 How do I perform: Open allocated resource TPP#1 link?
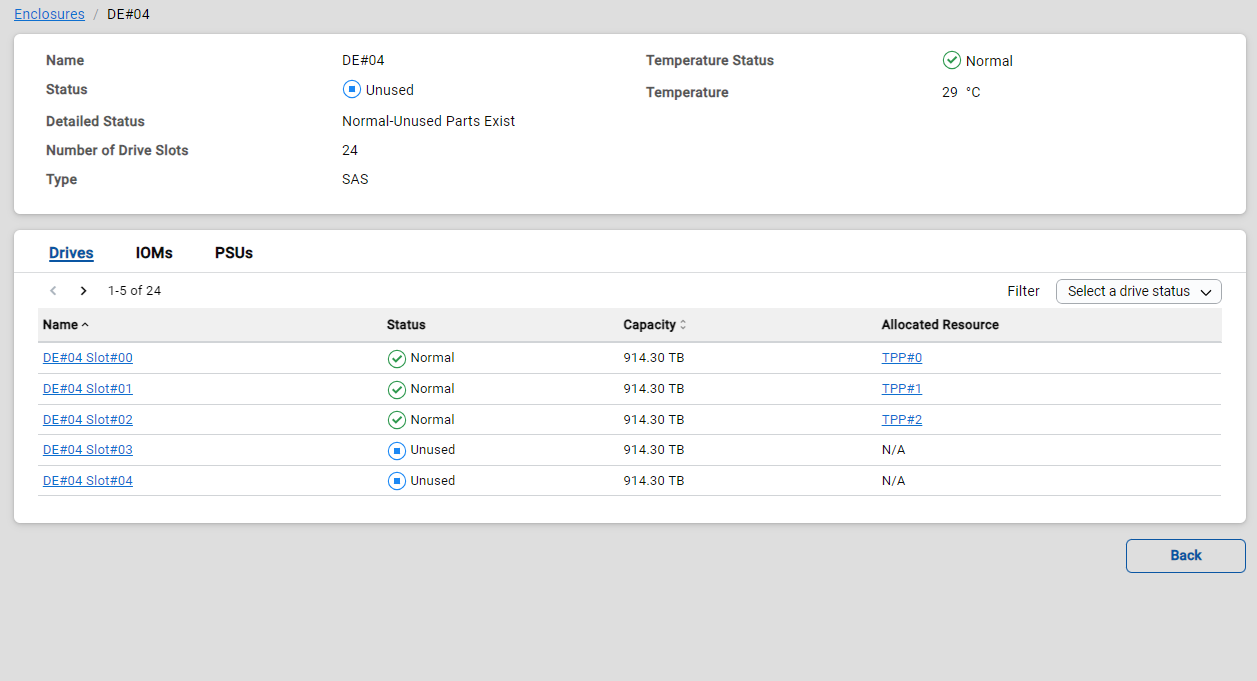tap(901, 389)
